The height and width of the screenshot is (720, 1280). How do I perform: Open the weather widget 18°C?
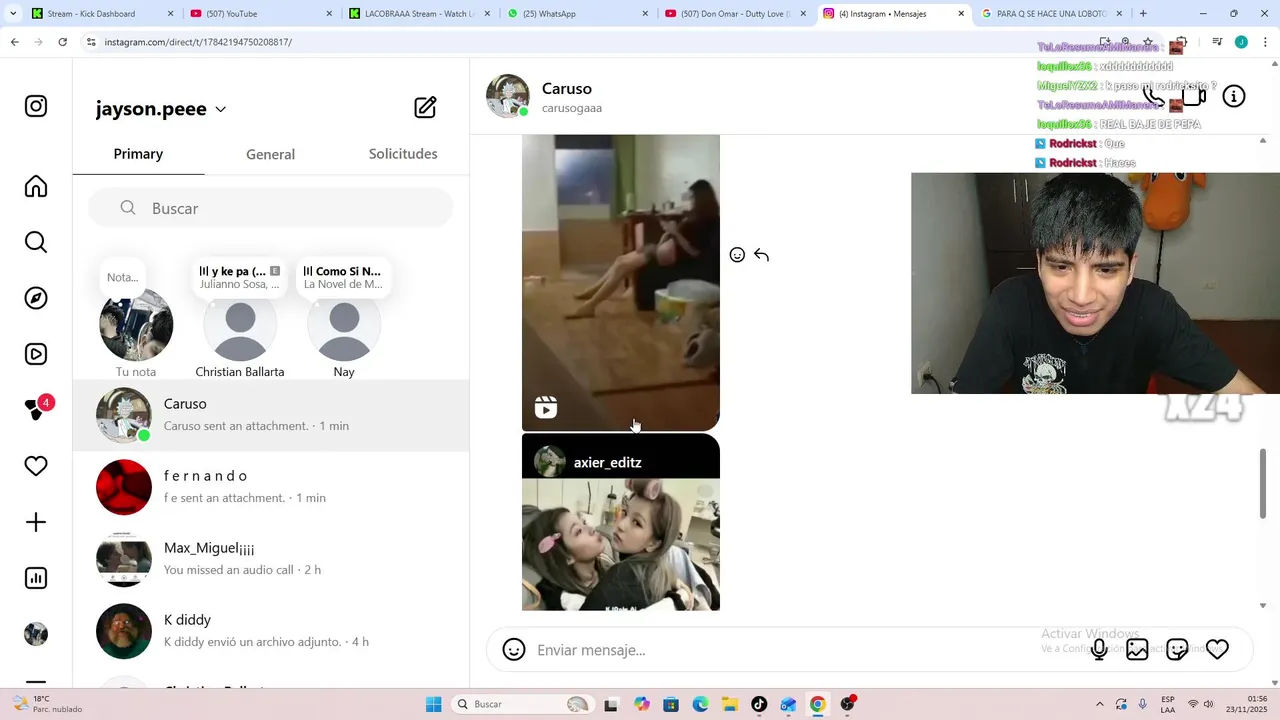pos(47,704)
